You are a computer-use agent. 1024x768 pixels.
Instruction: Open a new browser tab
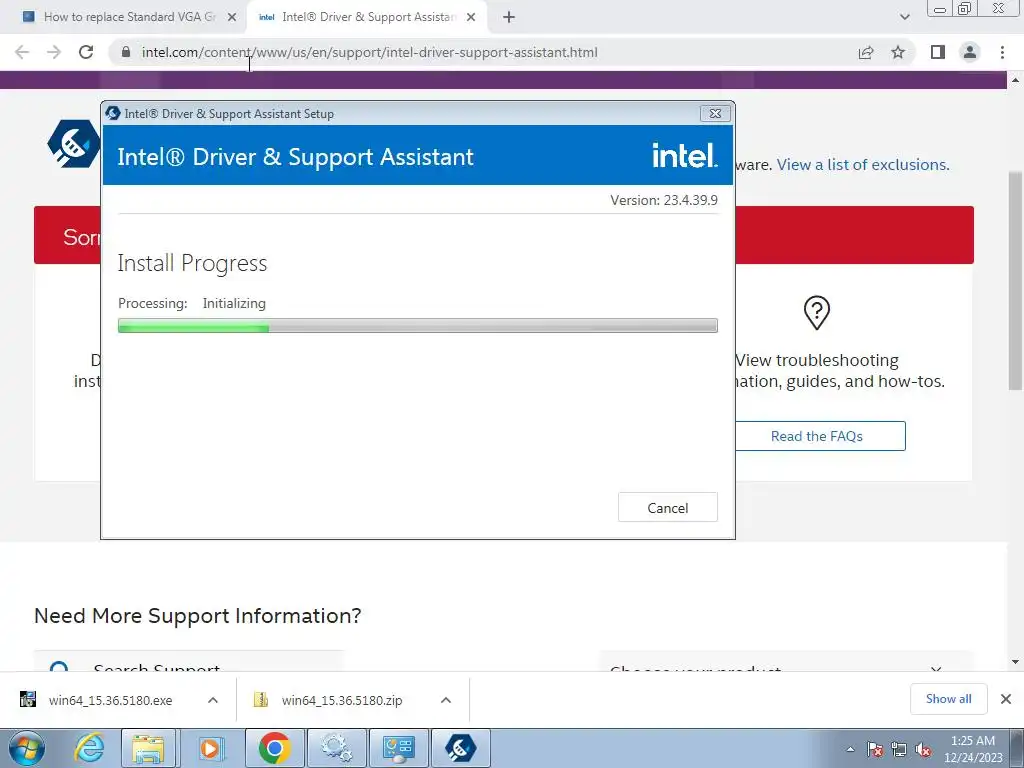pyautogui.click(x=509, y=18)
